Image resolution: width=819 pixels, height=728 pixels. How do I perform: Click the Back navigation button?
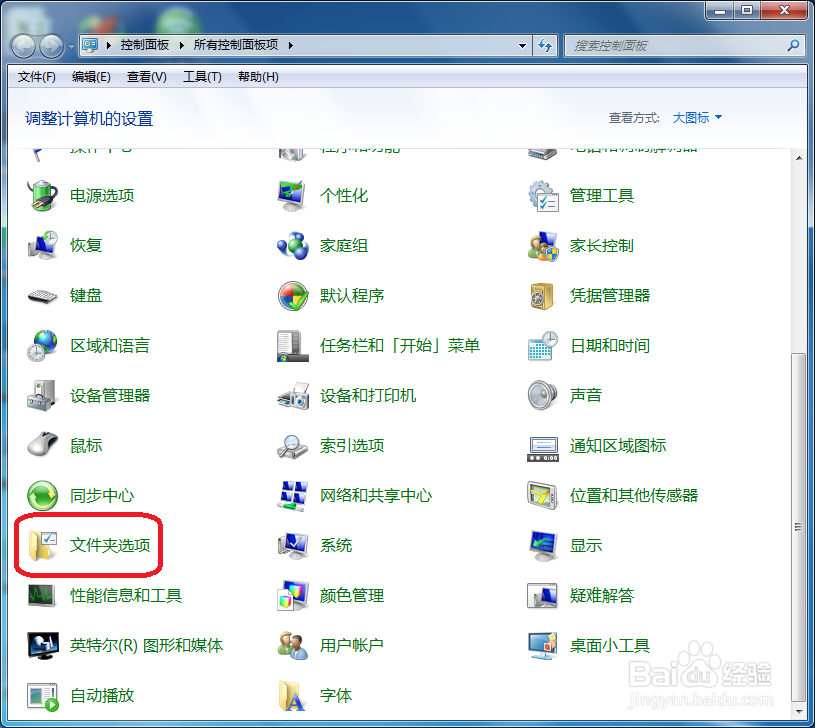point(23,46)
